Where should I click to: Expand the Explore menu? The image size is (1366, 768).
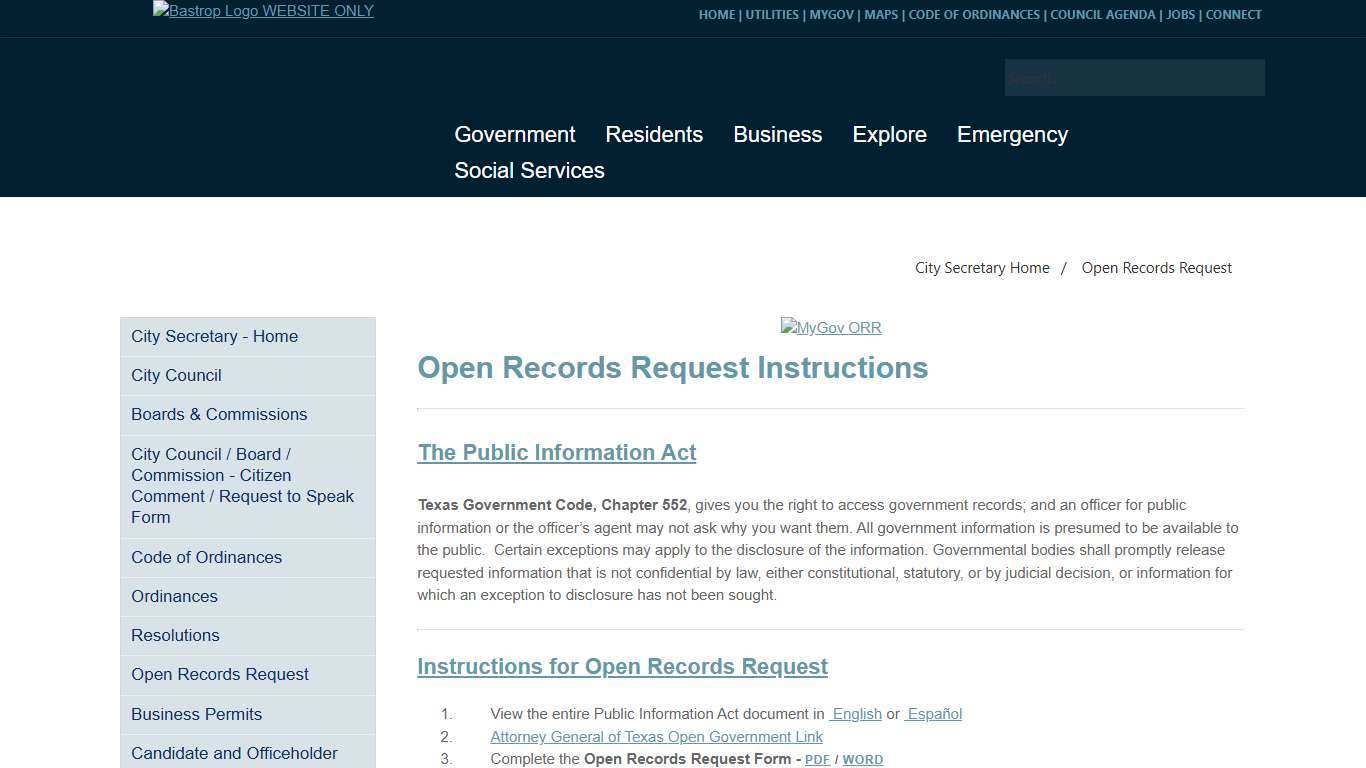[889, 135]
